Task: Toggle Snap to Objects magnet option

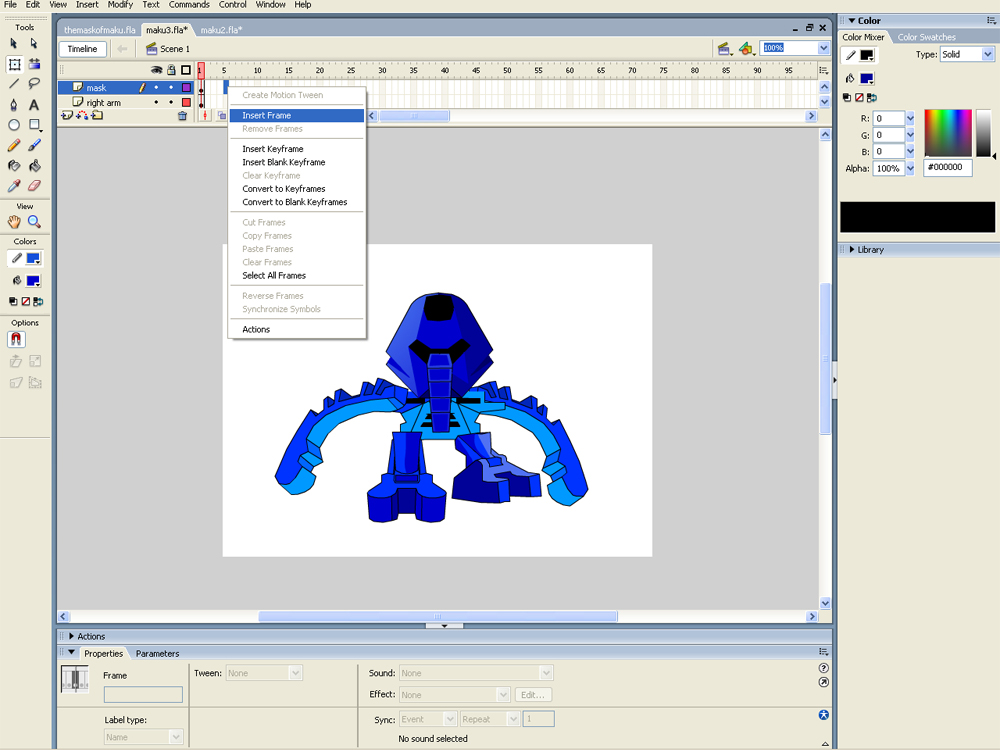Action: (x=16, y=340)
